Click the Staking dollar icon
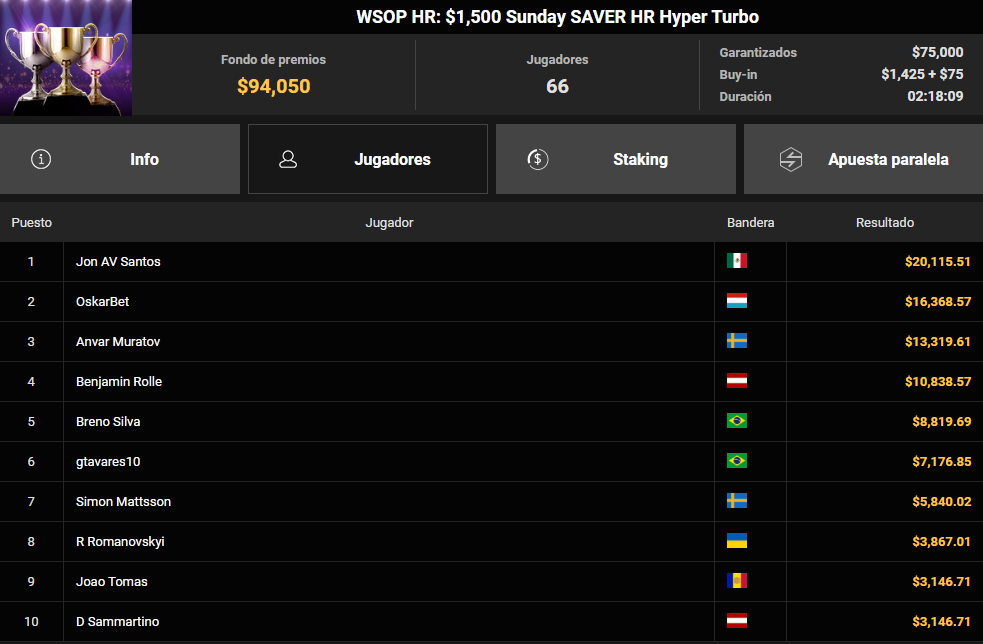Image resolution: width=983 pixels, height=644 pixels. (537, 159)
